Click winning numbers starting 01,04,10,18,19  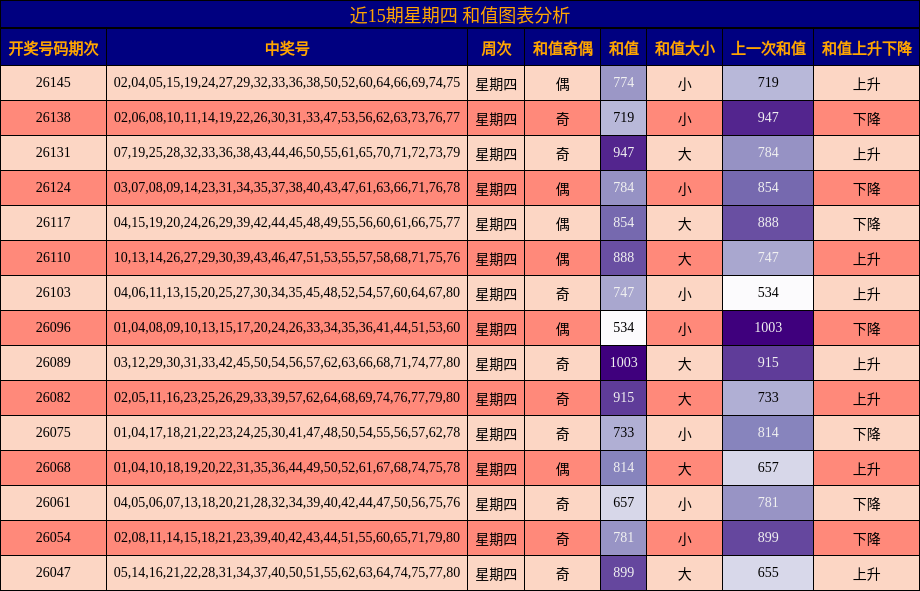click(x=287, y=468)
